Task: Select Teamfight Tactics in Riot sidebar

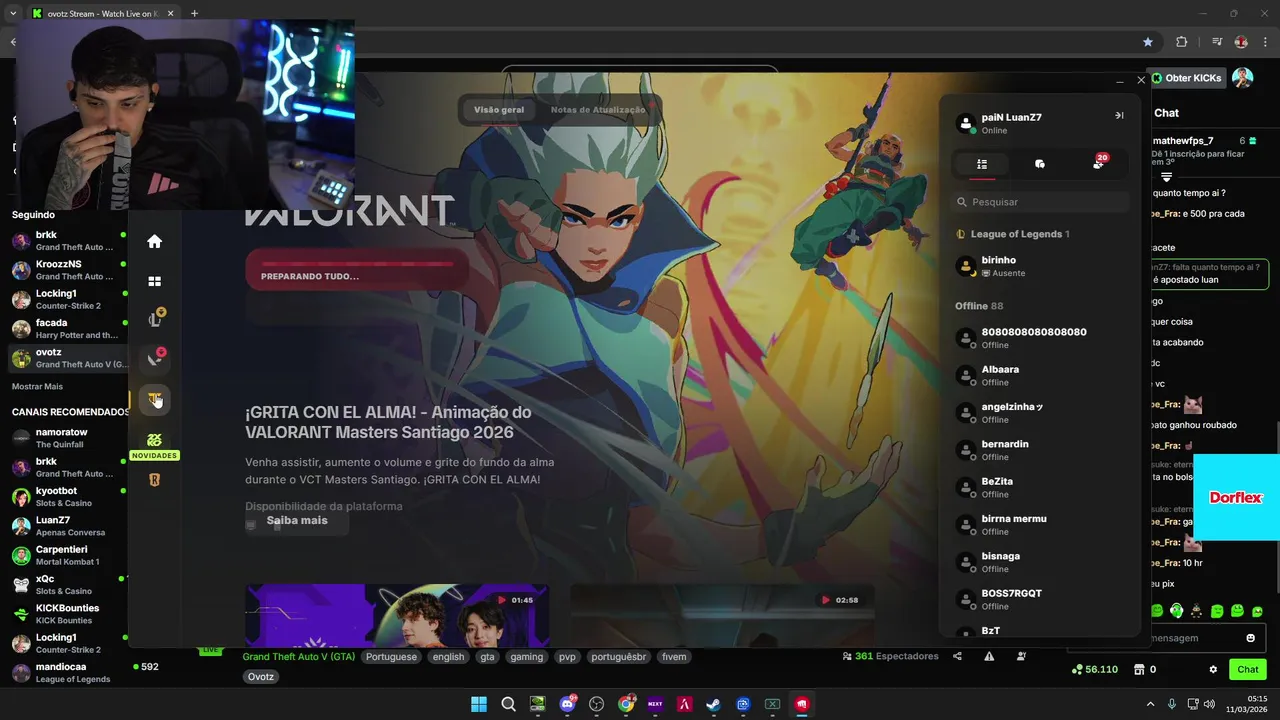Action: tap(154, 400)
